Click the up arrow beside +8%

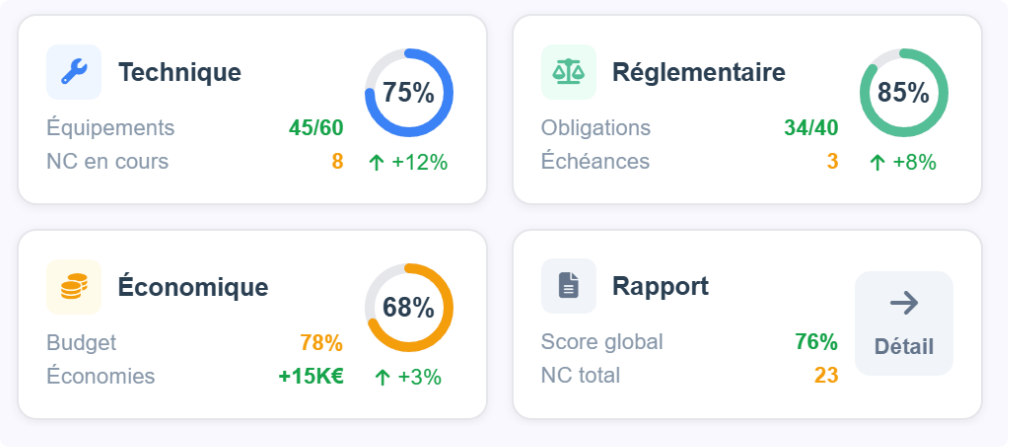click(x=877, y=162)
